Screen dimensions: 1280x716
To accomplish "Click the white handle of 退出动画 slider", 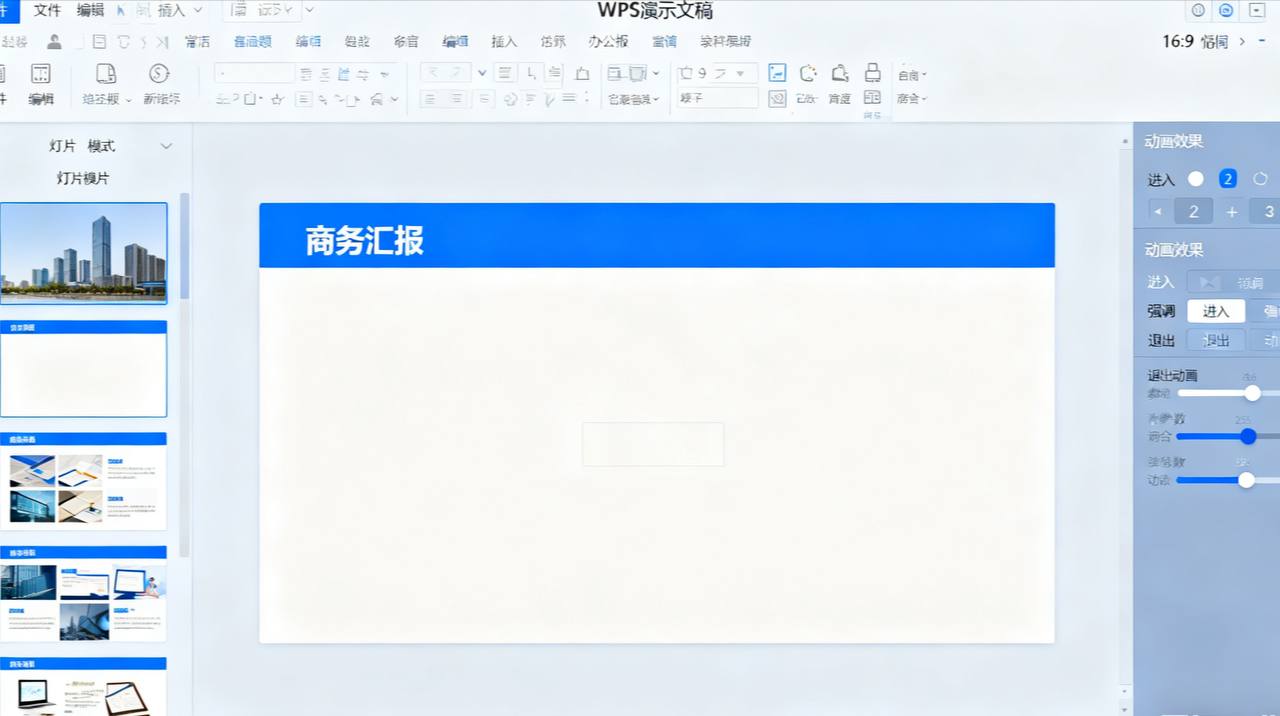I will [x=1252, y=393].
